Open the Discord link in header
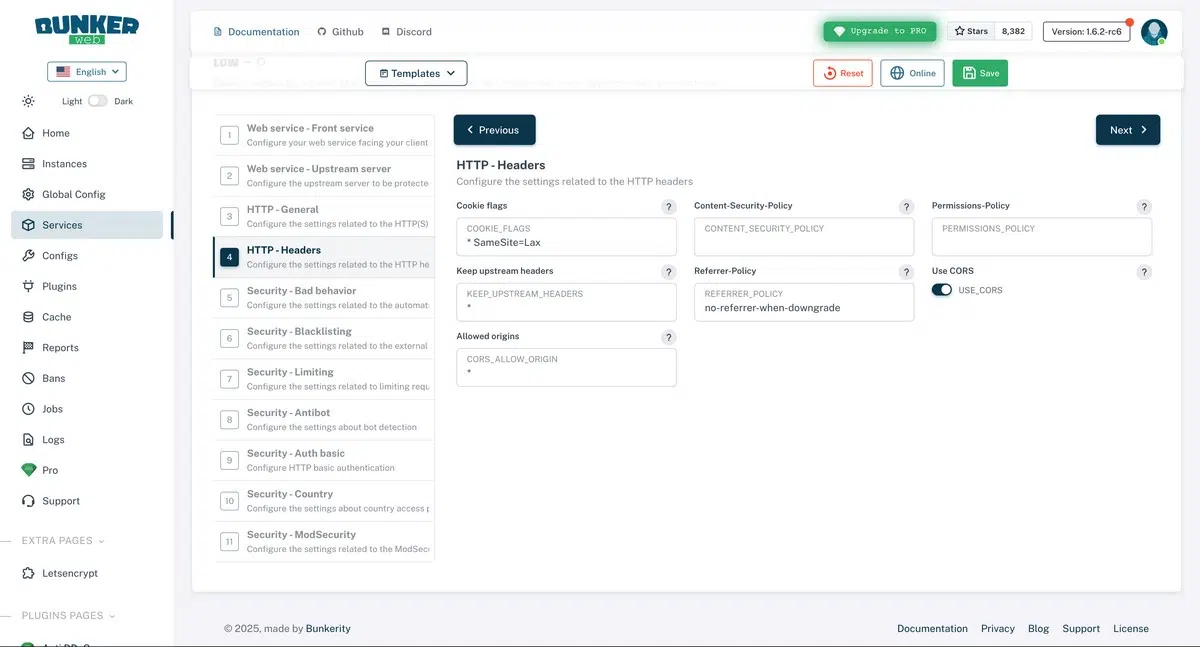1200x647 pixels. coord(406,32)
